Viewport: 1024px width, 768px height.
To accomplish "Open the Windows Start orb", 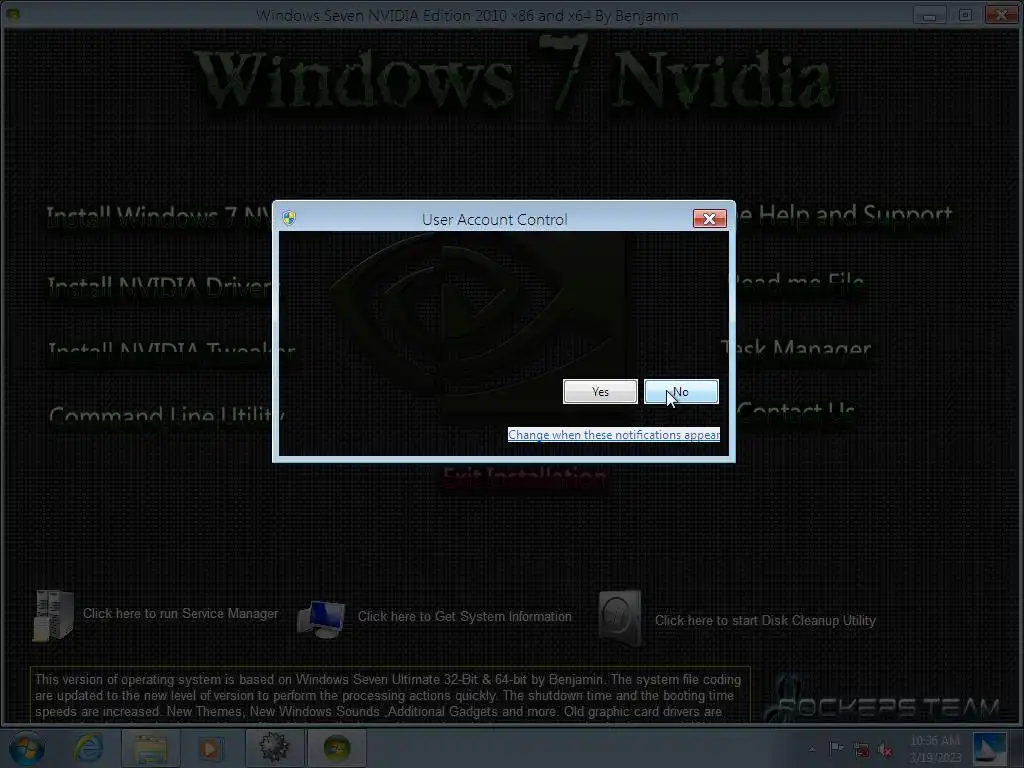I will 26,748.
